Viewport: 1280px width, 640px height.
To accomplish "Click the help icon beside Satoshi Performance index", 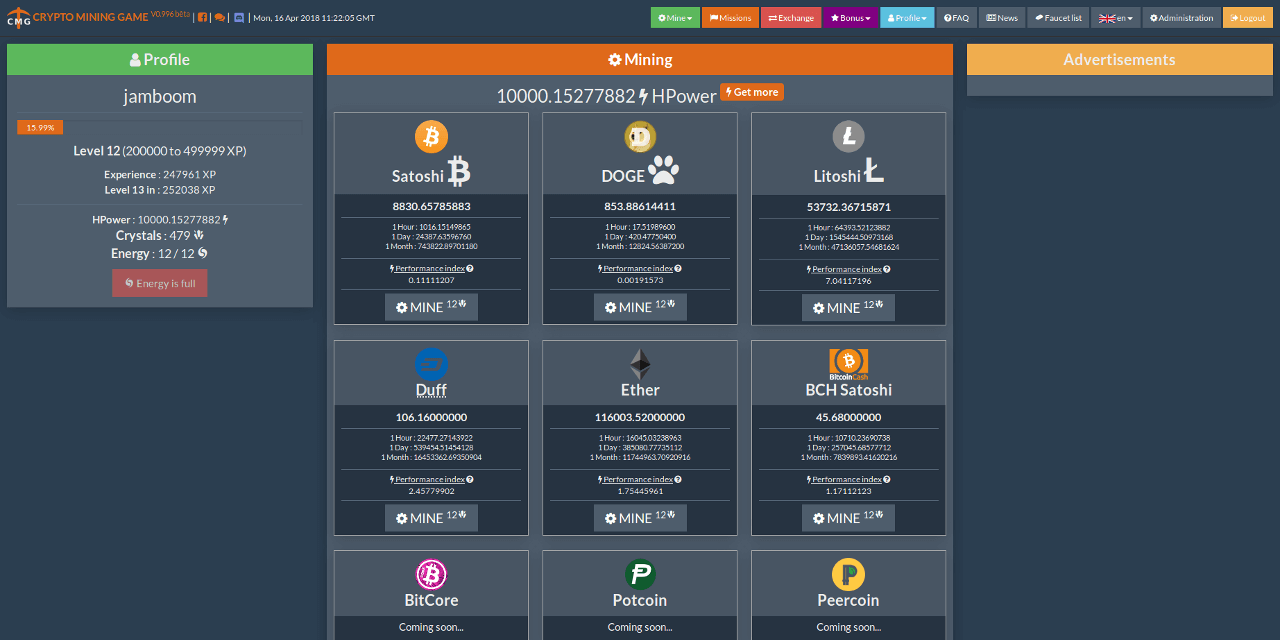I will point(470,268).
